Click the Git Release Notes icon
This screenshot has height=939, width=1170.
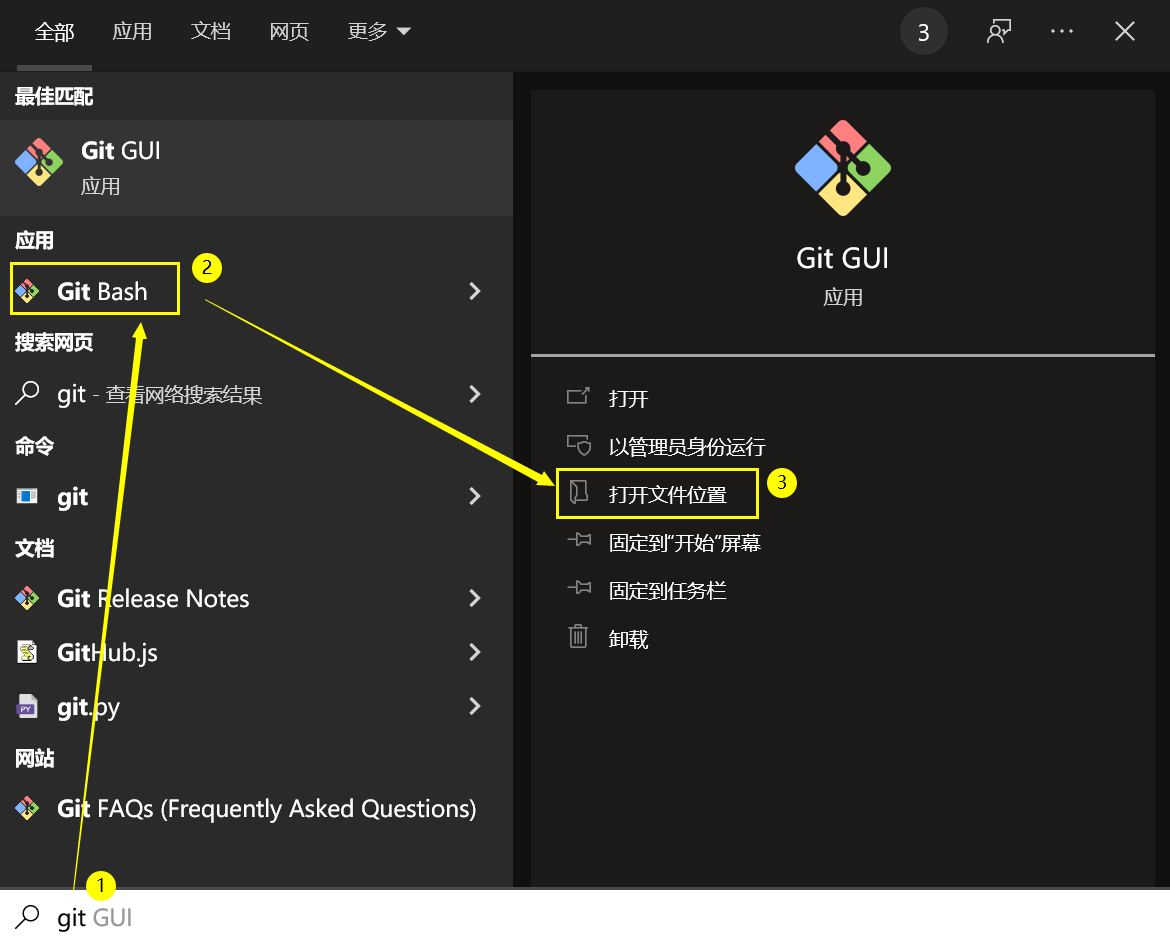(28, 598)
